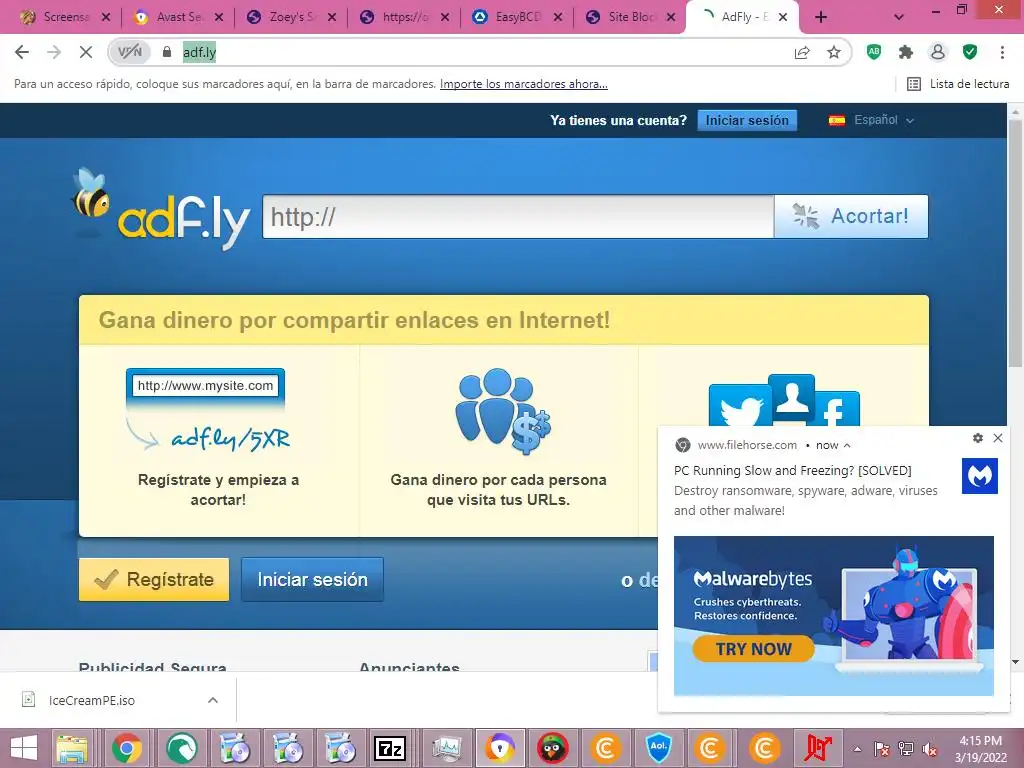Open Lista de lectura panel
This screenshot has width=1024, height=768.
958,84
